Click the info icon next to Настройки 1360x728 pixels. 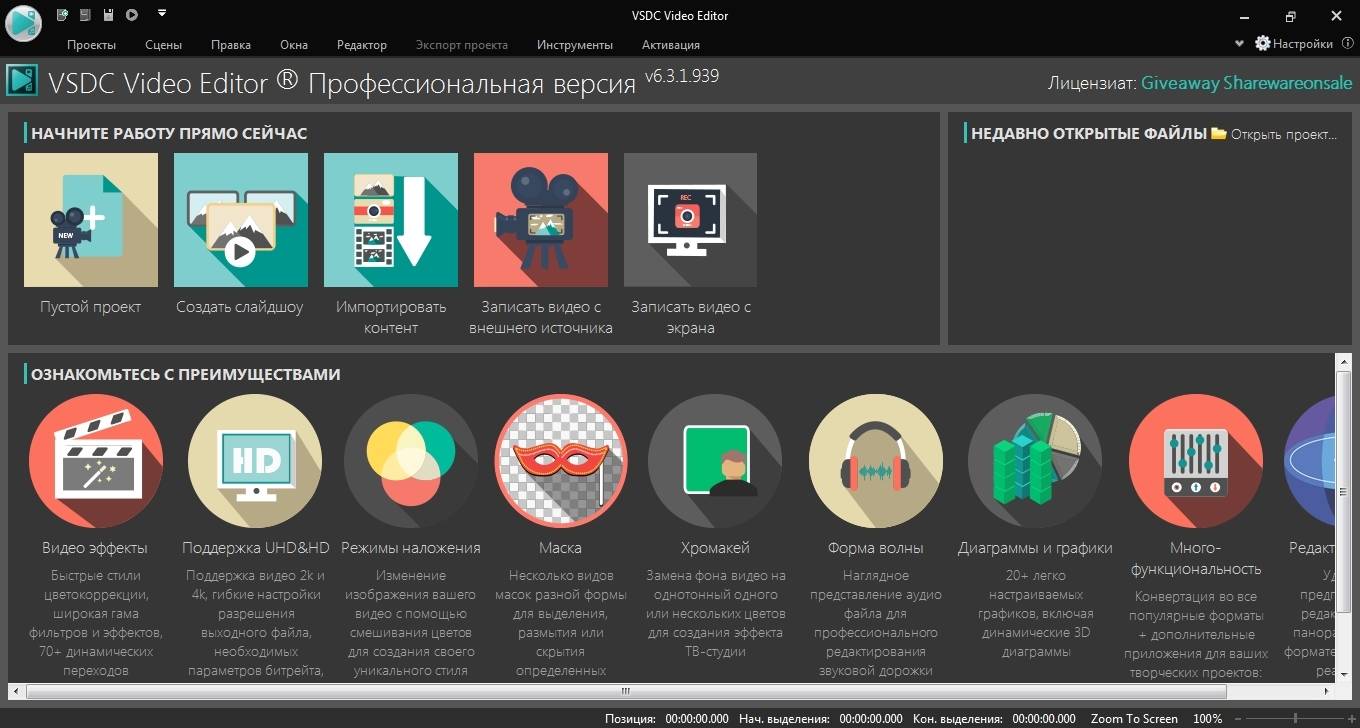point(1347,43)
